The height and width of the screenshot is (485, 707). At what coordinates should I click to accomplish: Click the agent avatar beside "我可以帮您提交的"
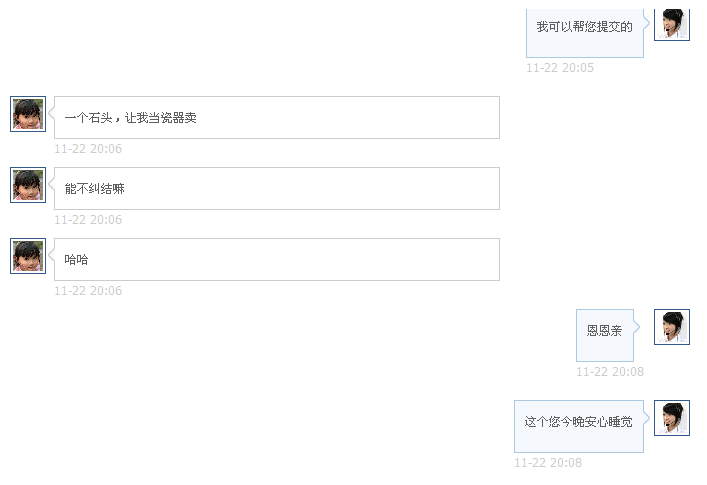(671, 22)
